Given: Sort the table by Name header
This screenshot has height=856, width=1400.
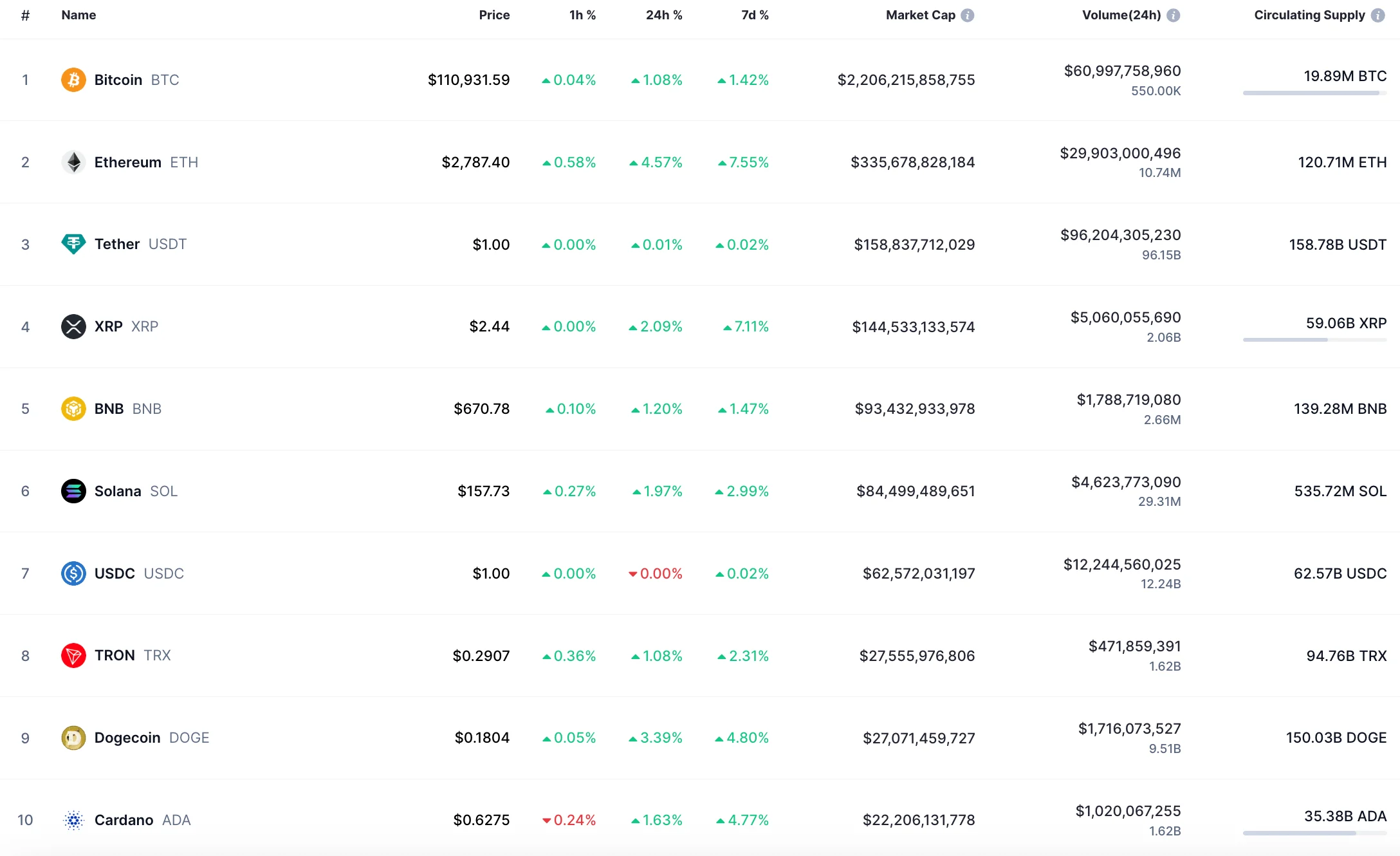Looking at the screenshot, I should coord(78,15).
